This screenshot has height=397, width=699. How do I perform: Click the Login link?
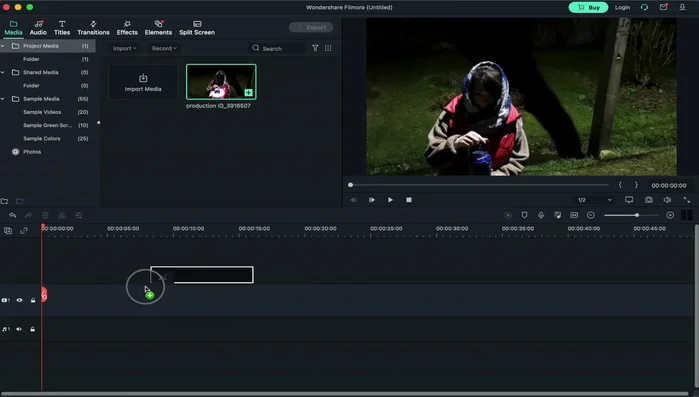click(x=622, y=7)
